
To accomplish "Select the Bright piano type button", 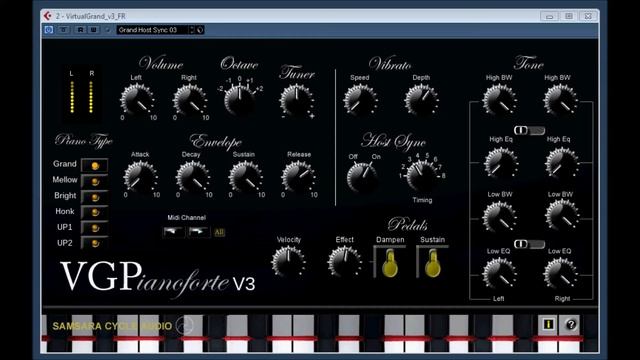I will (x=95, y=197).
